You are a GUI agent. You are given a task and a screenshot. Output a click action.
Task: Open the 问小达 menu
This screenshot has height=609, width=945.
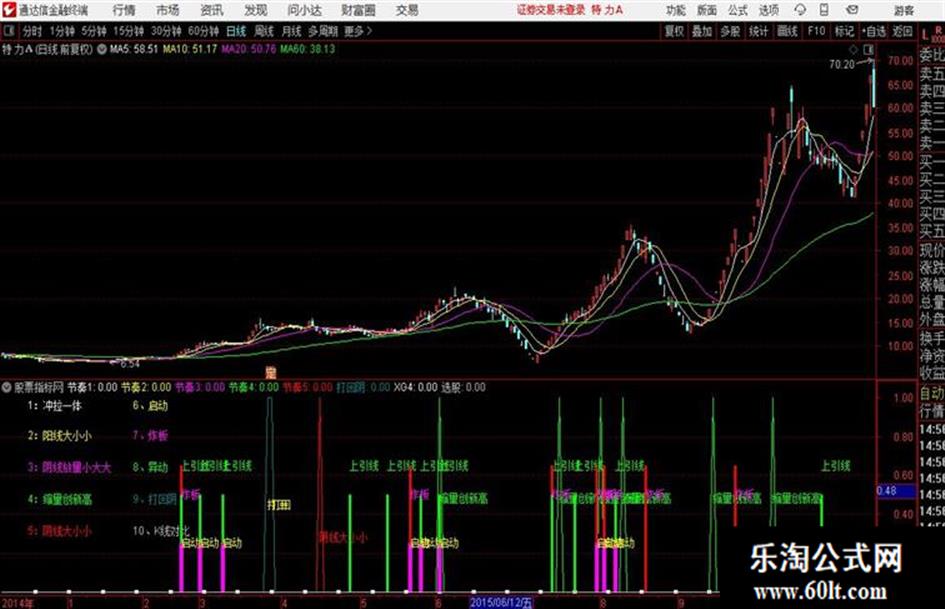point(304,10)
